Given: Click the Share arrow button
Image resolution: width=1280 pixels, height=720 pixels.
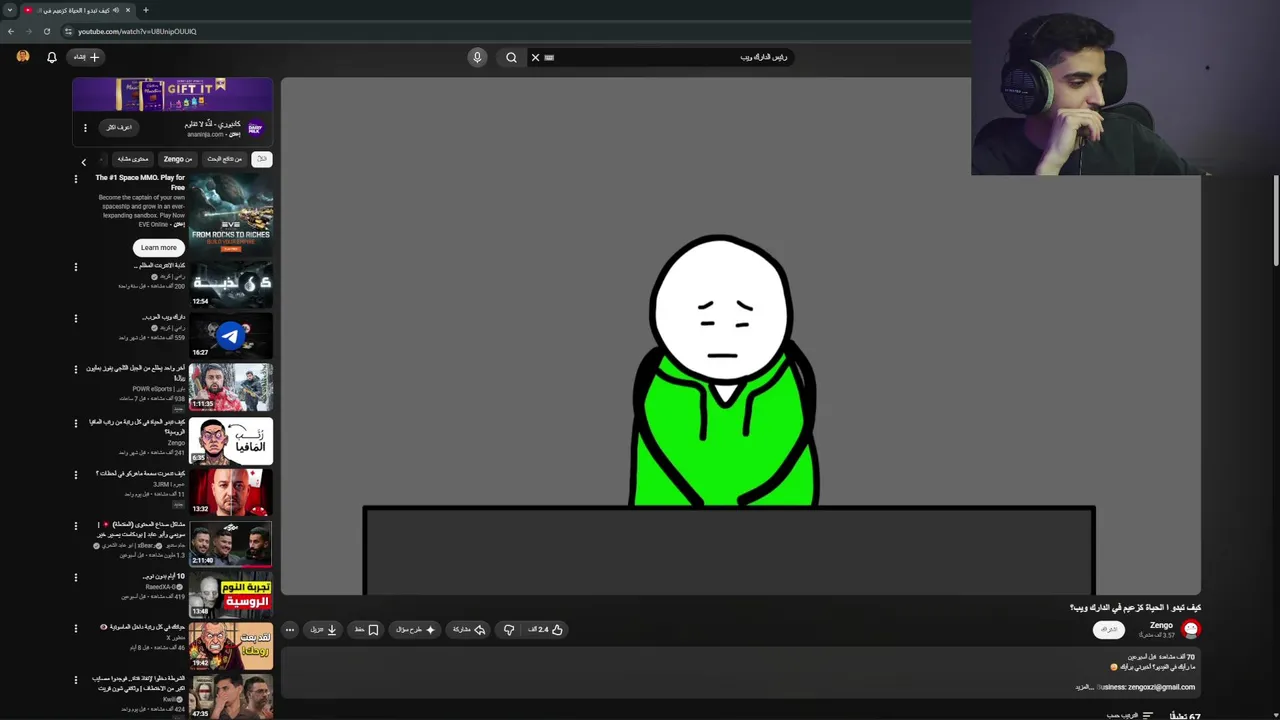Looking at the screenshot, I should tap(468, 629).
